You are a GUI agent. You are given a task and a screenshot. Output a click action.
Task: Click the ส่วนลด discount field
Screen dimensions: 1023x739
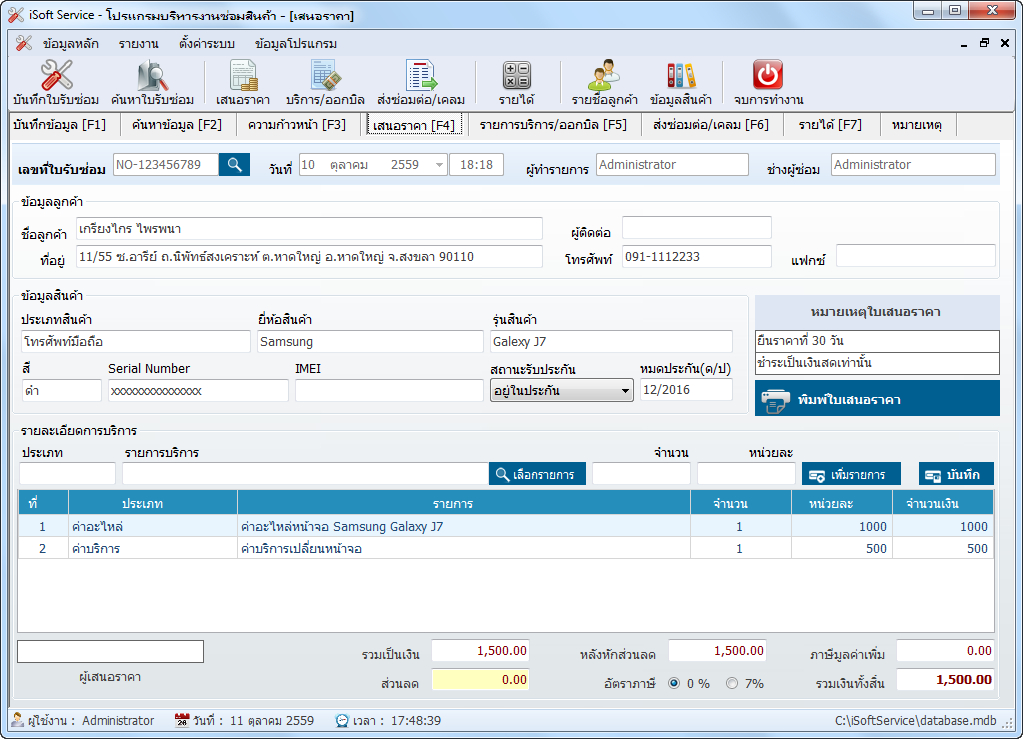pyautogui.click(x=480, y=680)
